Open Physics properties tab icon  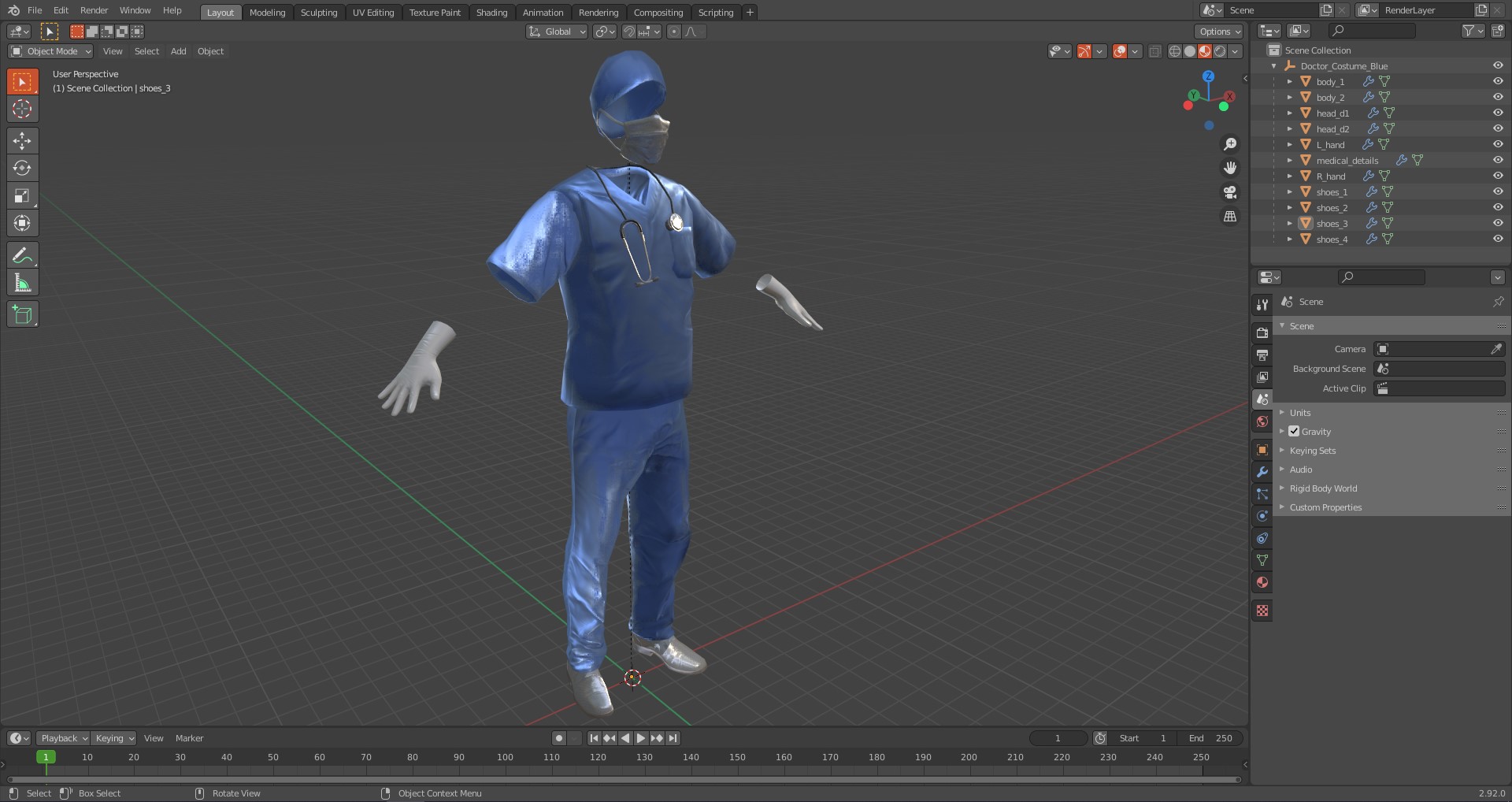(1262, 516)
